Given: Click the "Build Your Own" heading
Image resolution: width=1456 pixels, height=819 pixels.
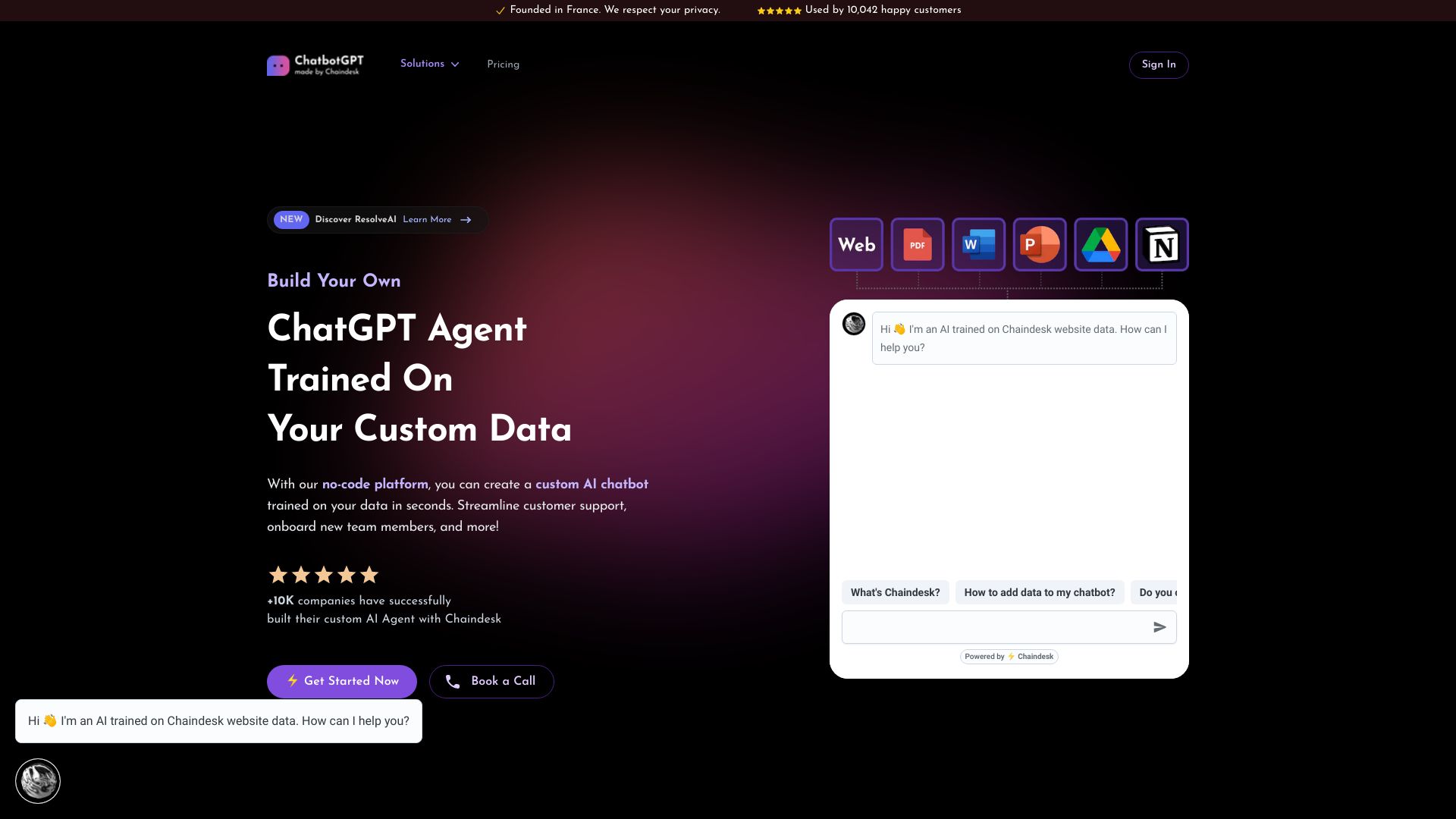Looking at the screenshot, I should [334, 281].
